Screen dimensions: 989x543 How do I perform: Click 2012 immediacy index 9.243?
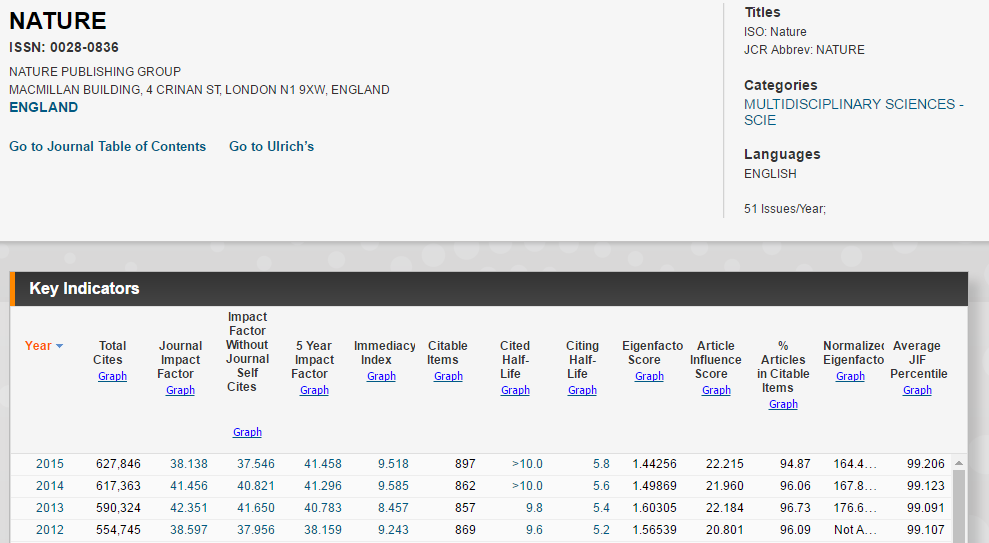click(x=394, y=530)
